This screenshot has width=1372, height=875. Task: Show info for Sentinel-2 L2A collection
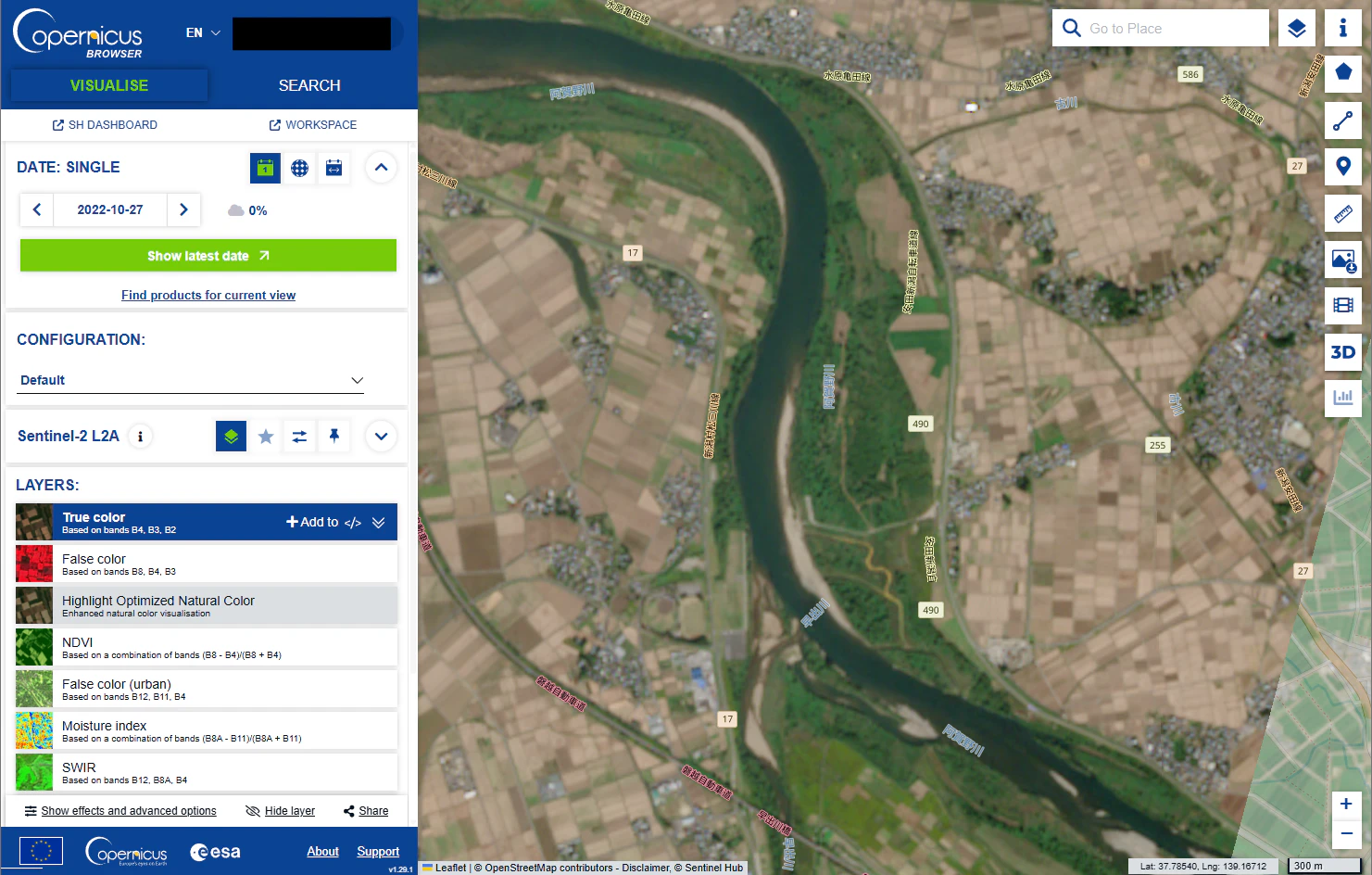point(140,436)
